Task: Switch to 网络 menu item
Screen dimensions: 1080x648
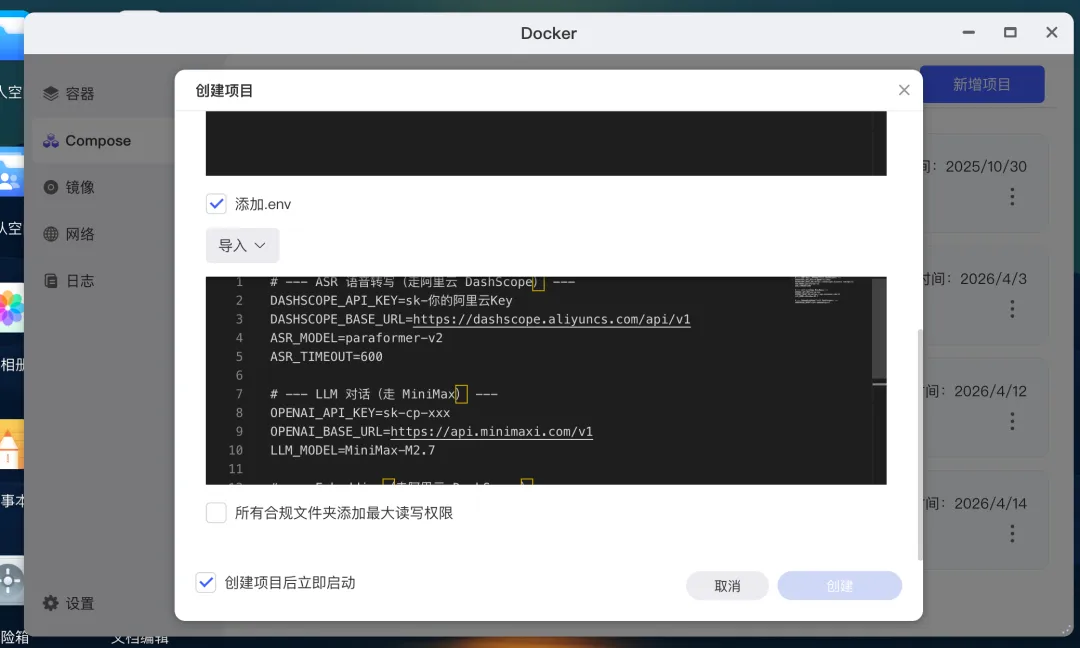Action: coord(103,234)
